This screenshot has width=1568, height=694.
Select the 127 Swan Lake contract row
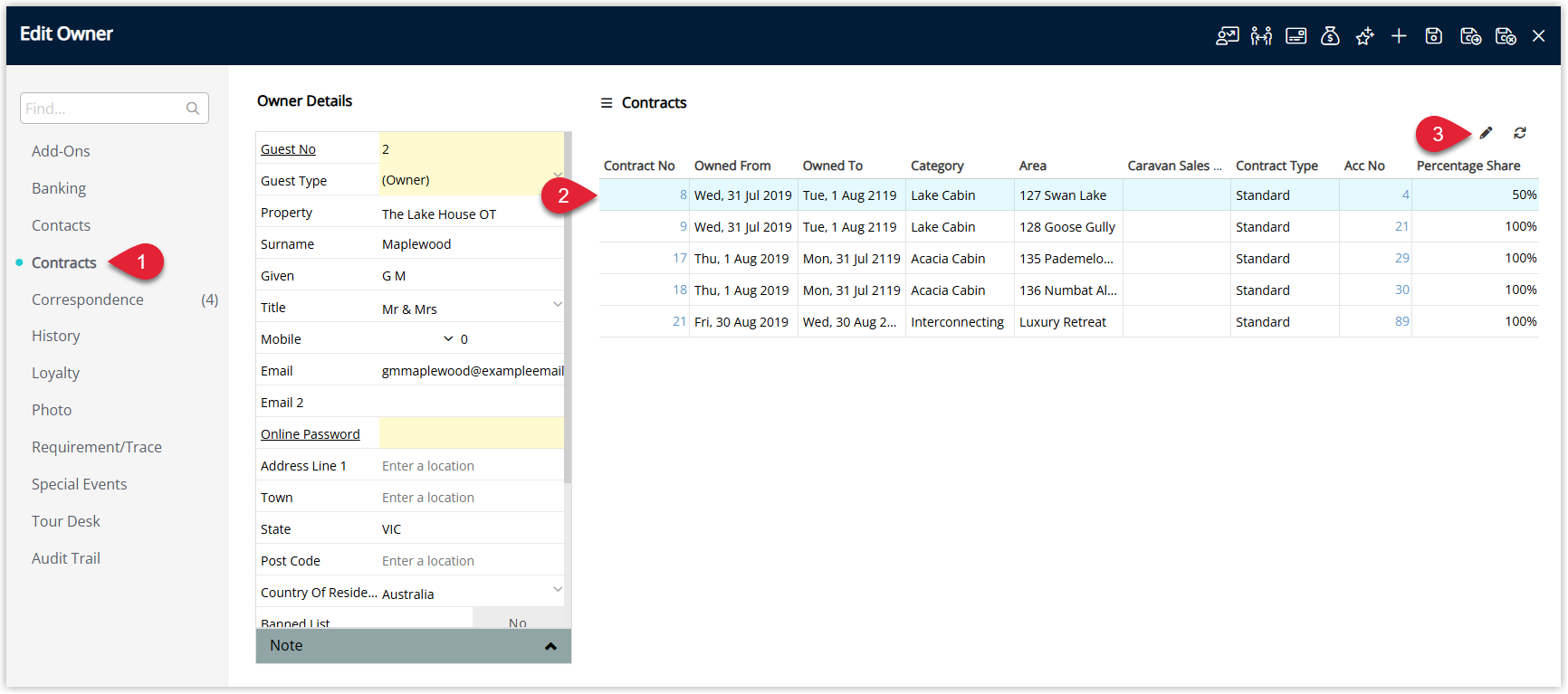point(1068,195)
